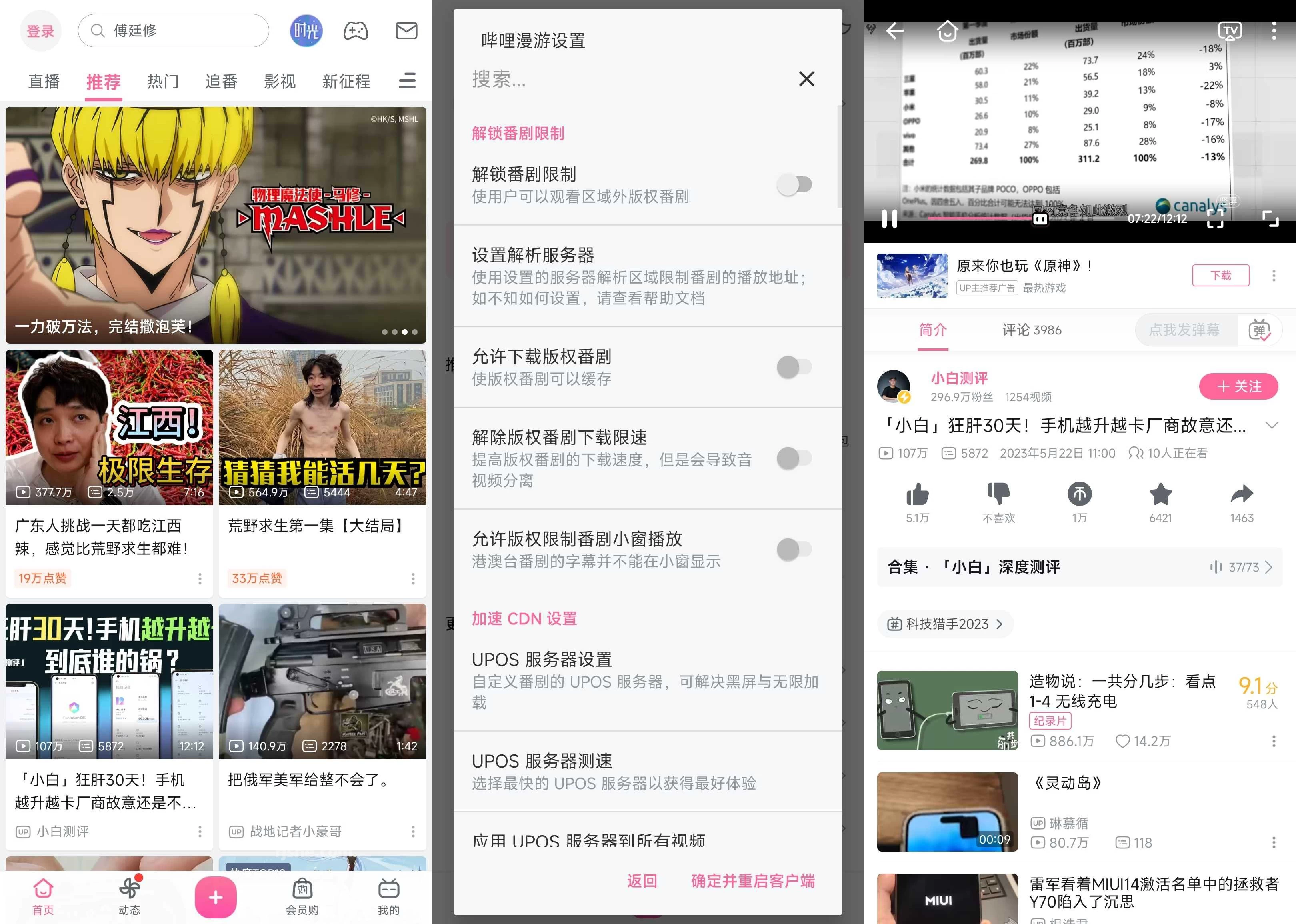Open the 小白测评 uploader name link
The height and width of the screenshot is (924, 1296).
click(x=959, y=378)
